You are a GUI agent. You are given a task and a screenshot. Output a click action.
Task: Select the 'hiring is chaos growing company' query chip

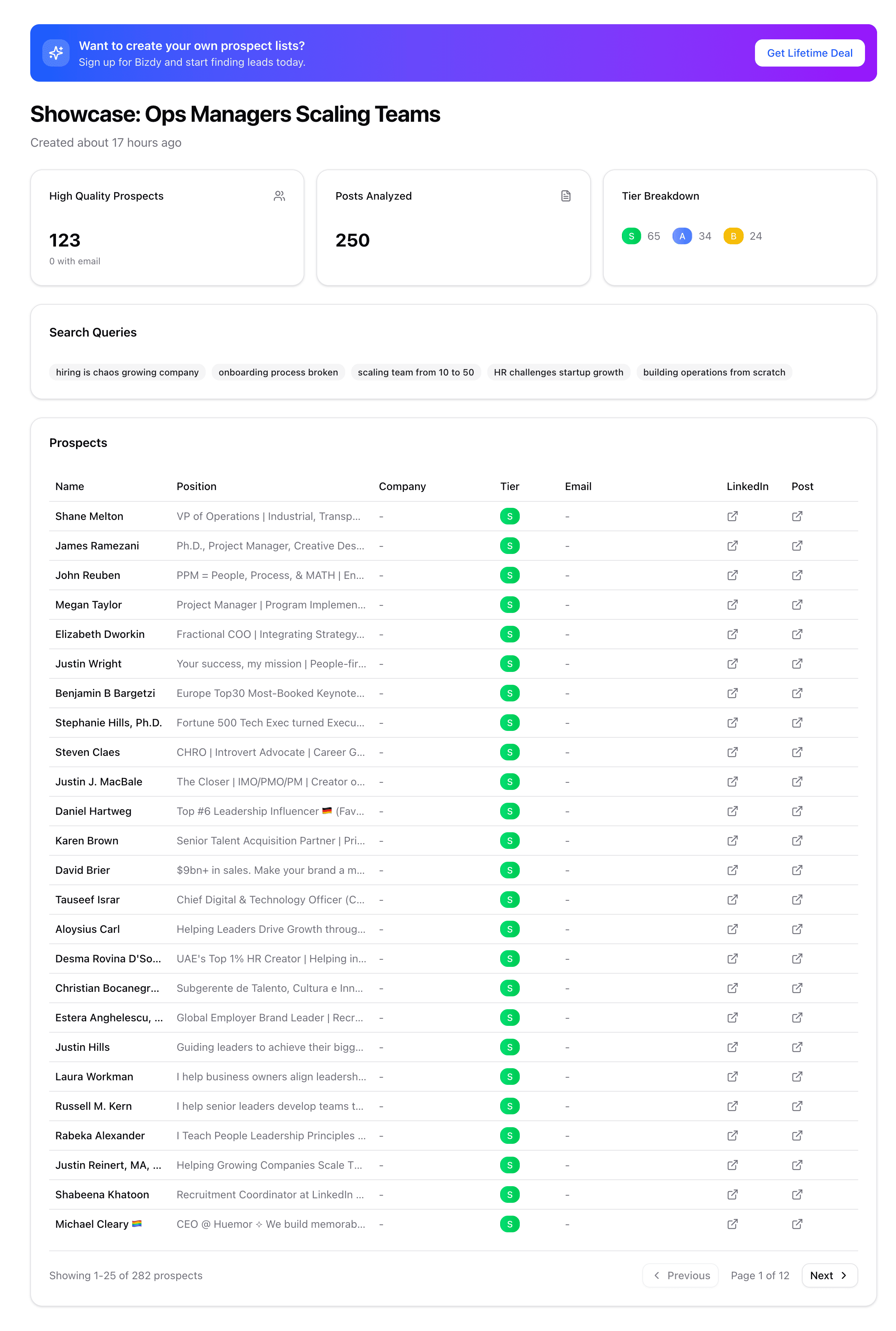127,372
